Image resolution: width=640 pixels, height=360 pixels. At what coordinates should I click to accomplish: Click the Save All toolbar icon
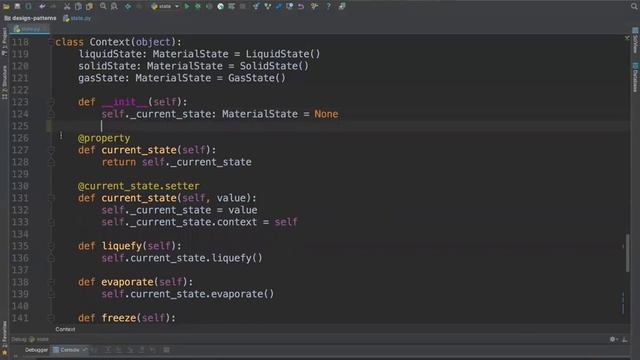coord(17,6)
